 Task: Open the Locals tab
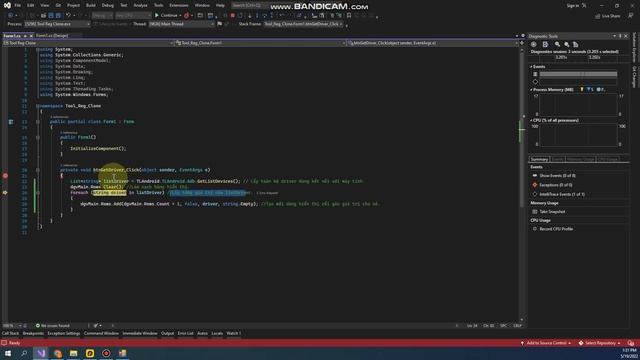coord(217,333)
